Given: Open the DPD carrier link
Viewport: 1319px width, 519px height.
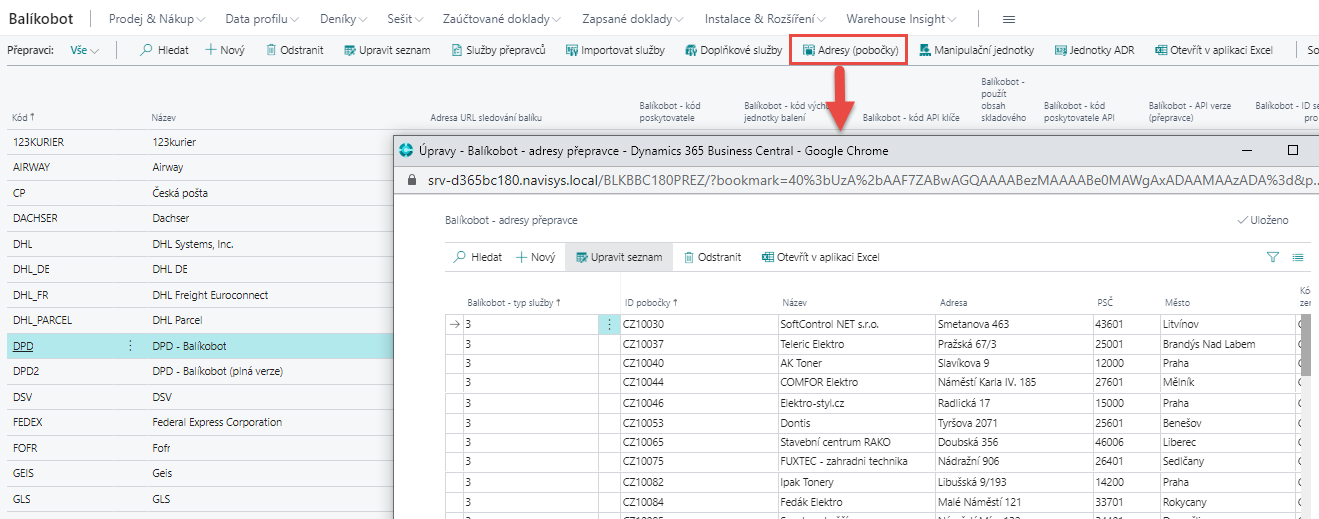Looking at the screenshot, I should click(x=21, y=346).
